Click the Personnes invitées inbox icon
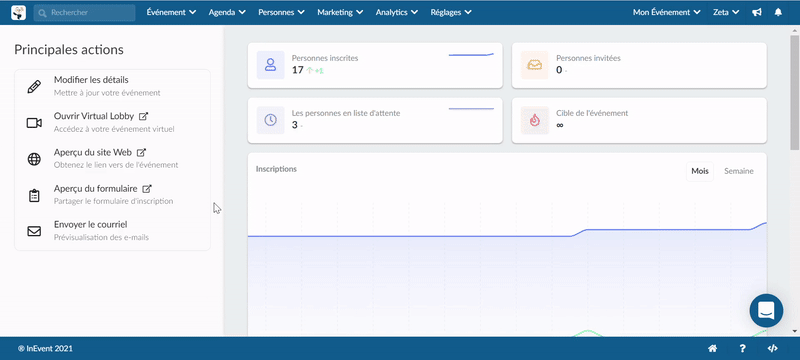The image size is (800, 360). 535,65
